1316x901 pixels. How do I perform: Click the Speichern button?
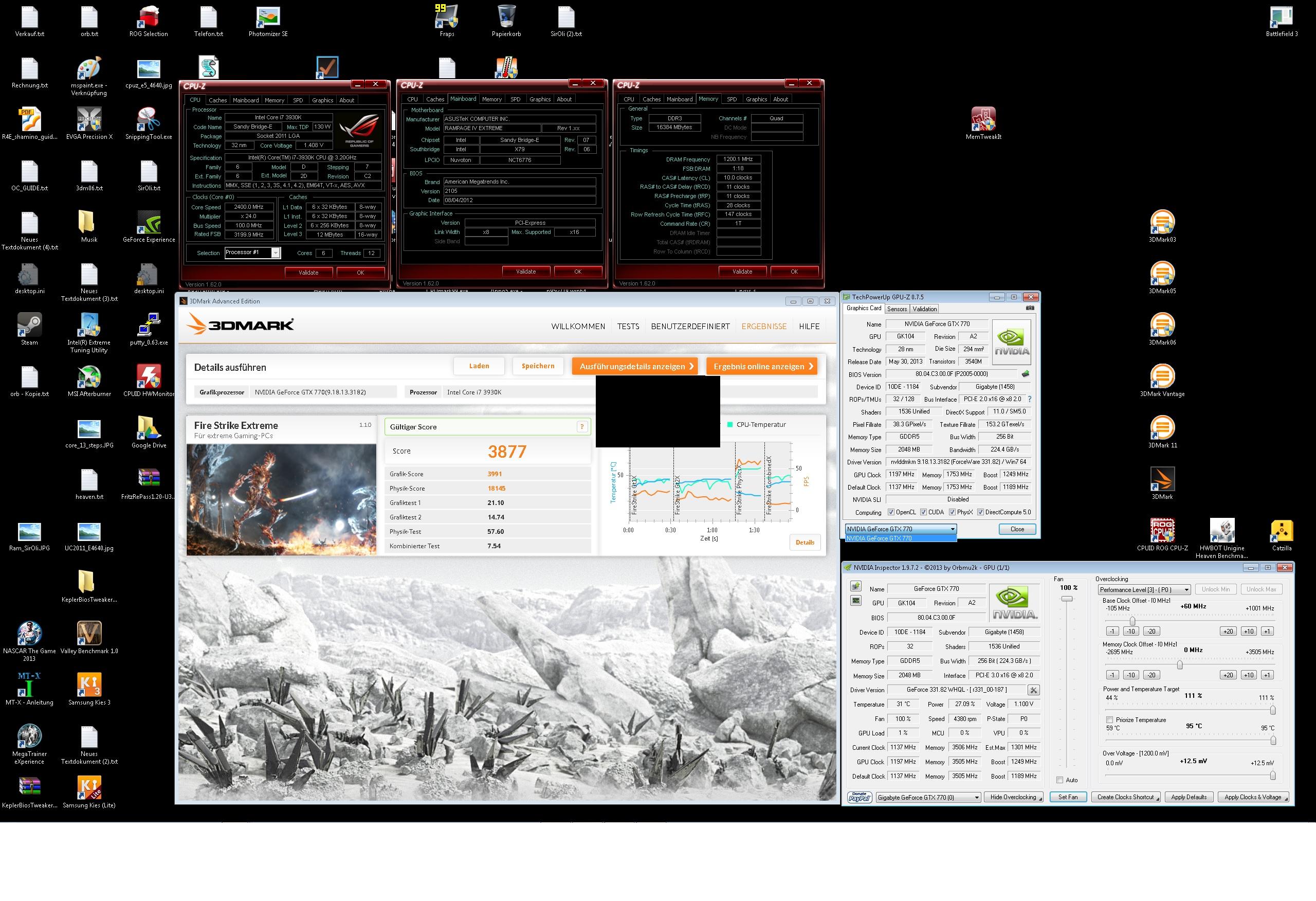tap(538, 366)
